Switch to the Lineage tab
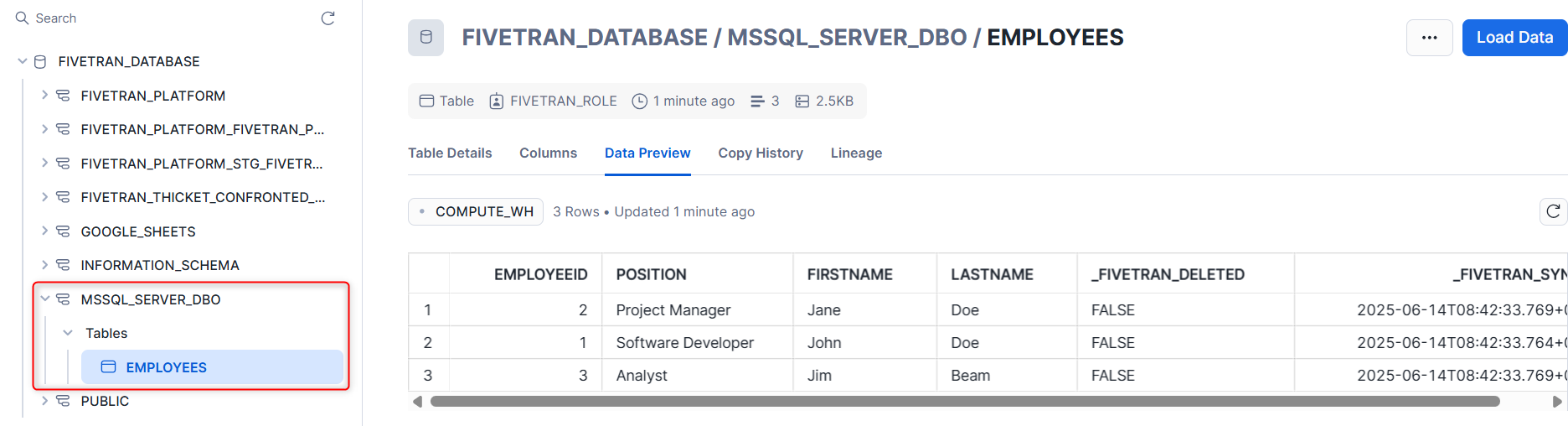 (856, 153)
